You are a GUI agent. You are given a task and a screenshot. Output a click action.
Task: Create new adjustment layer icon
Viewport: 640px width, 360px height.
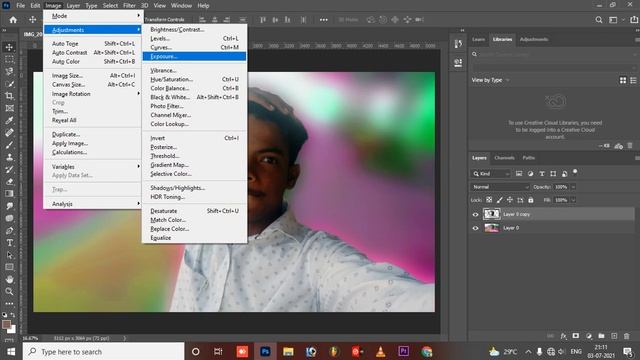click(589, 336)
